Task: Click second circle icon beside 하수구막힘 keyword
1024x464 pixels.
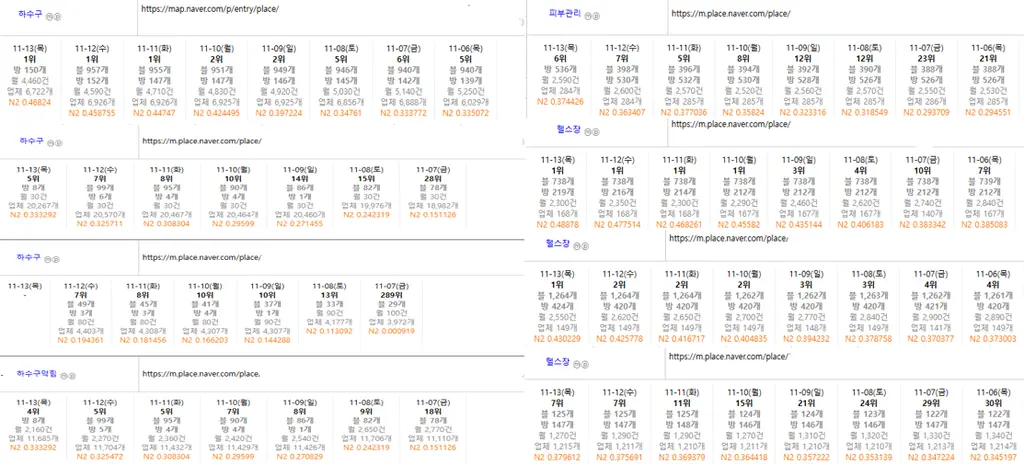Action: [x=73, y=375]
